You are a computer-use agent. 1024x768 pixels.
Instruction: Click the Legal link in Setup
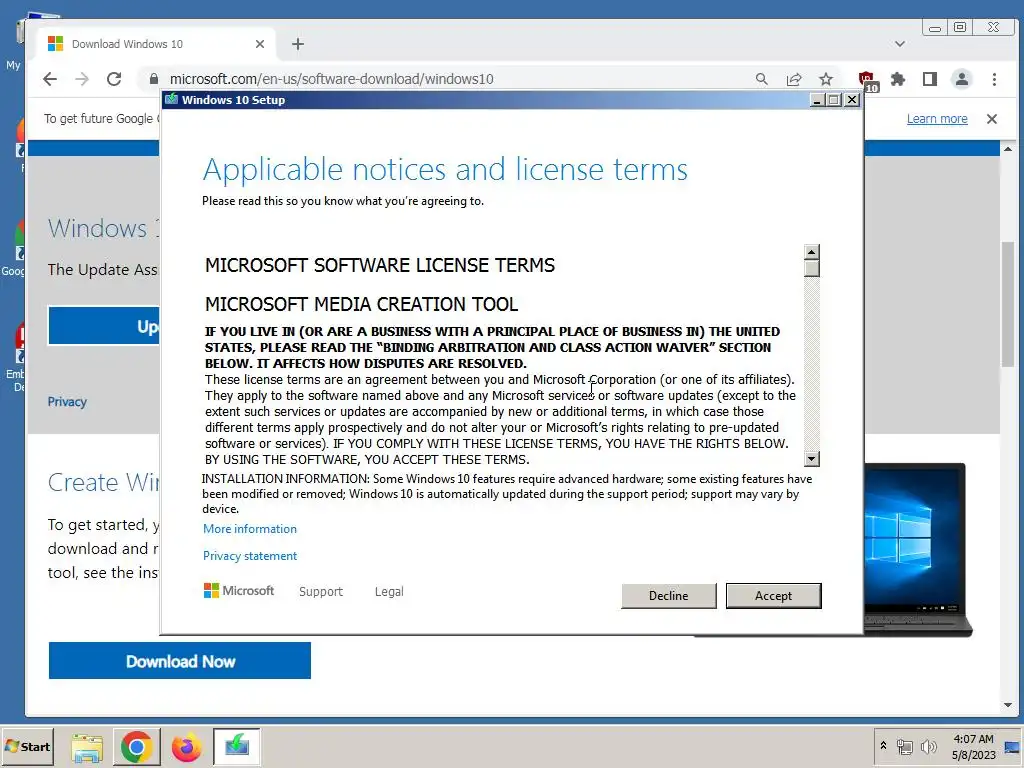(389, 592)
